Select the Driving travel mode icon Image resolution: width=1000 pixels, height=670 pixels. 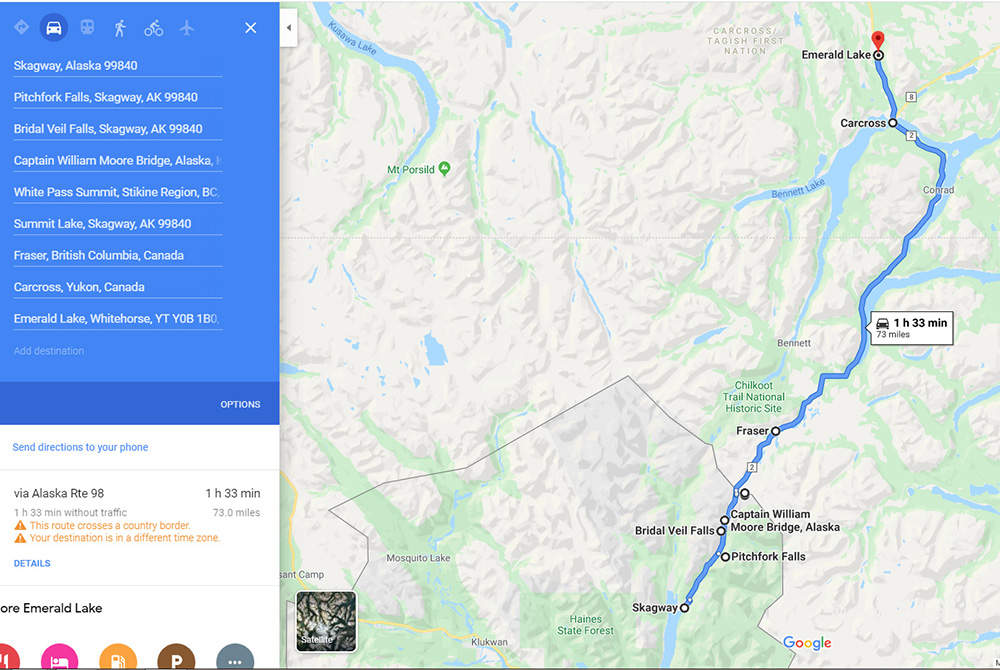click(54, 28)
